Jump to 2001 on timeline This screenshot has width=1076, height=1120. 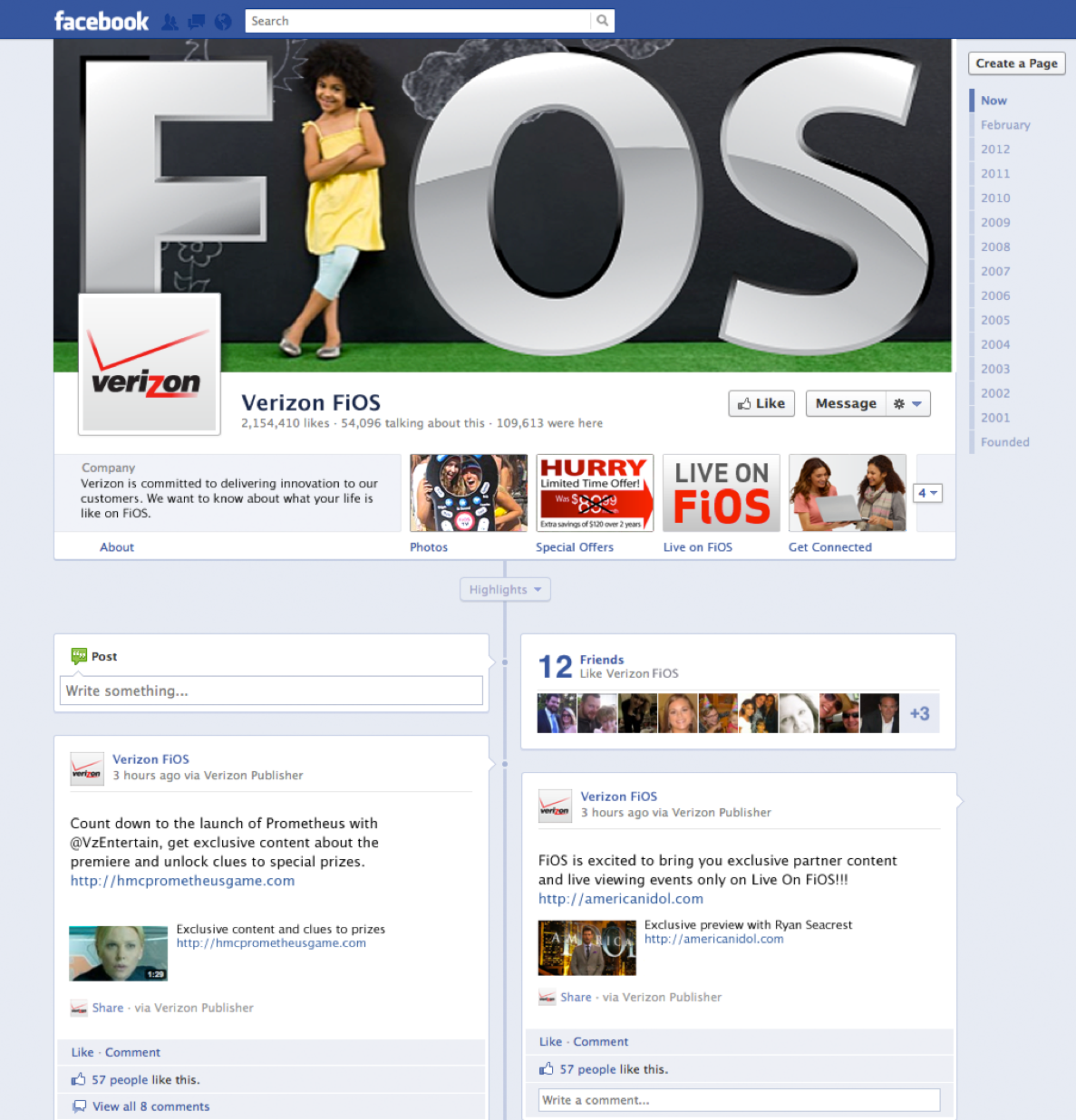point(995,419)
